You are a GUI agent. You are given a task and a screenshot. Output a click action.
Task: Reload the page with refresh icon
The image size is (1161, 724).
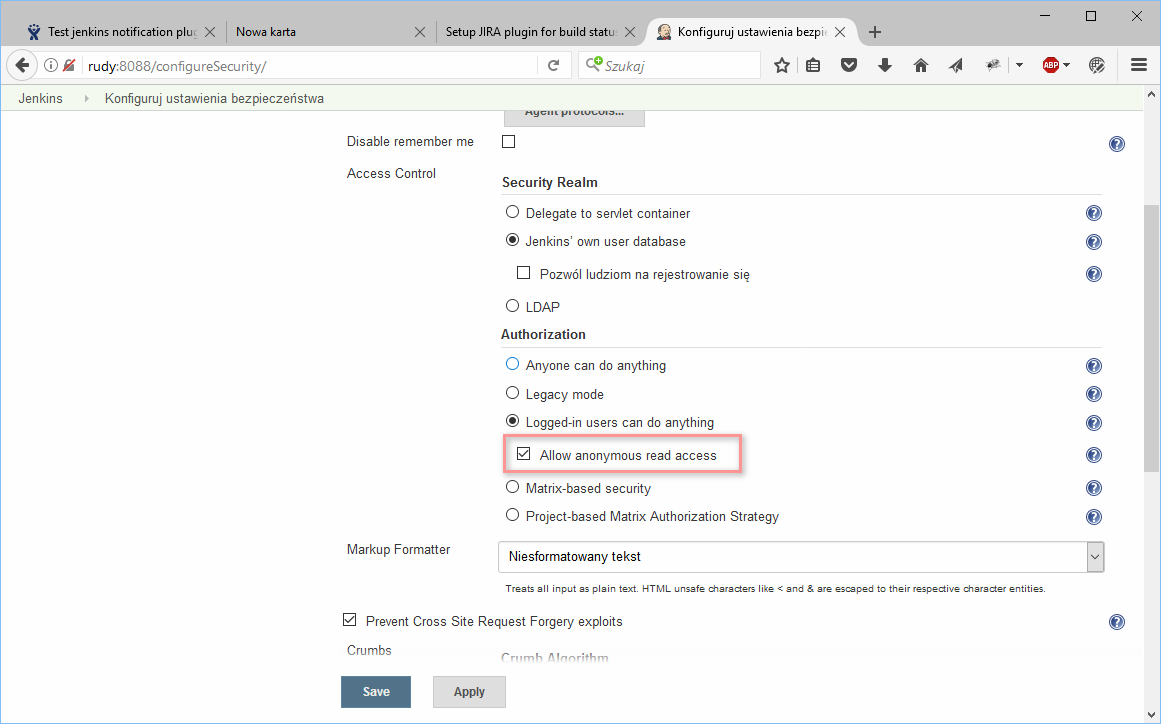(553, 66)
